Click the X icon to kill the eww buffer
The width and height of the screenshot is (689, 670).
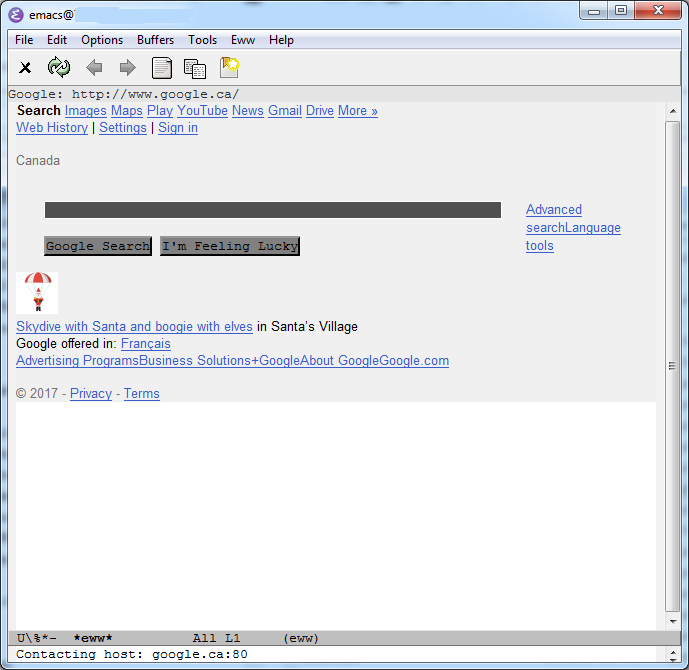(25, 68)
